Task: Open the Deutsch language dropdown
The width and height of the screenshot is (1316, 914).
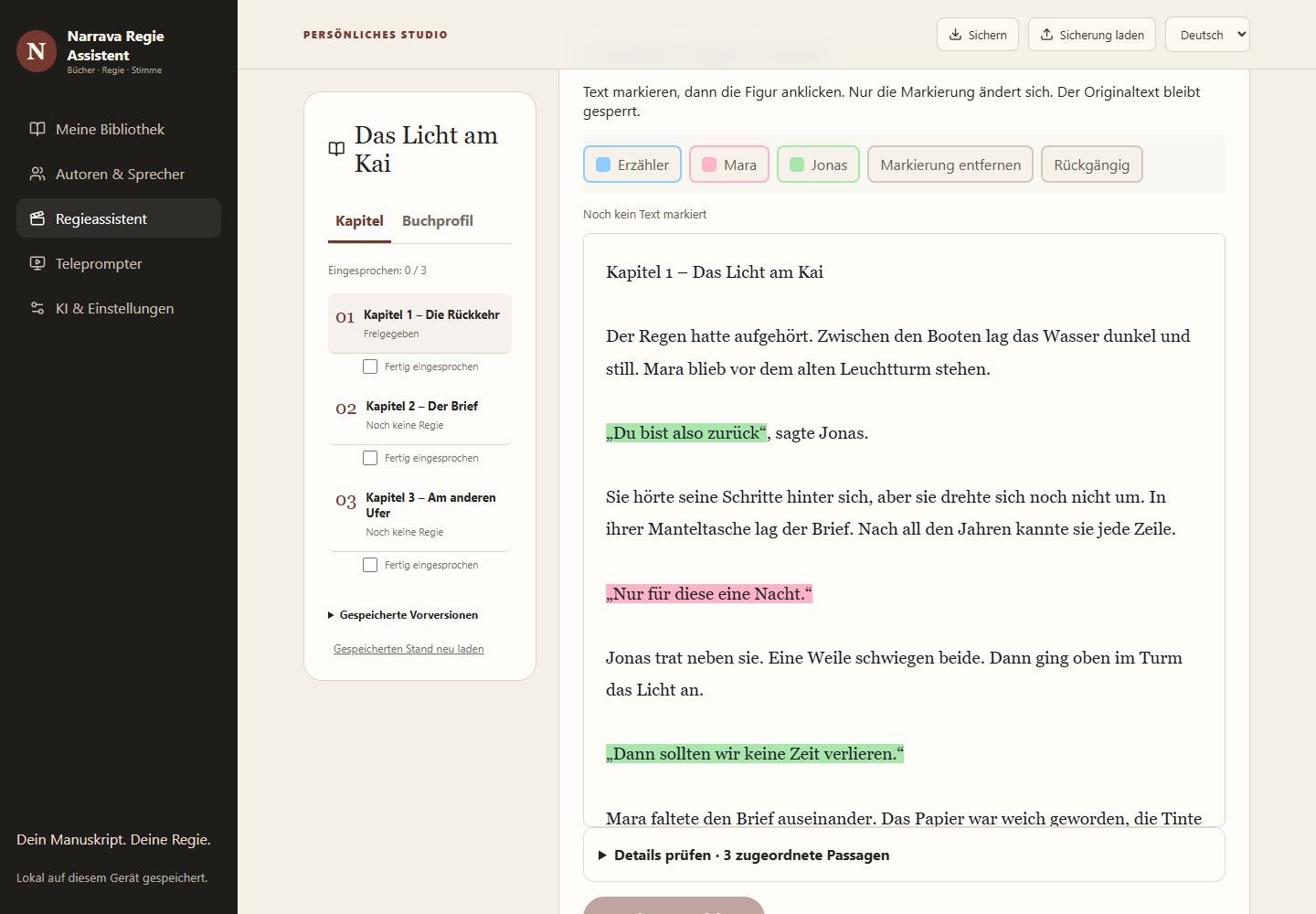Action: click(1207, 35)
